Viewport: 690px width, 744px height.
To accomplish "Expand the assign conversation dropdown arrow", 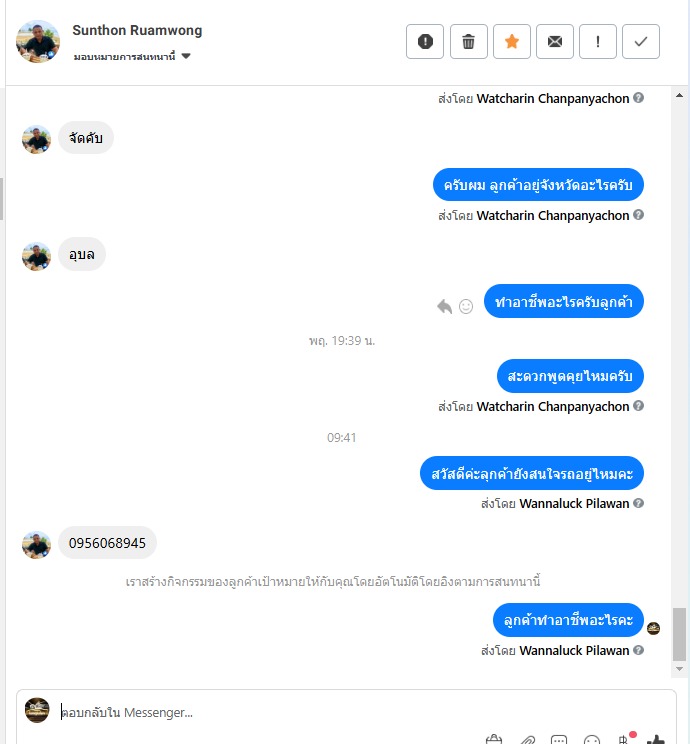I will click(186, 56).
